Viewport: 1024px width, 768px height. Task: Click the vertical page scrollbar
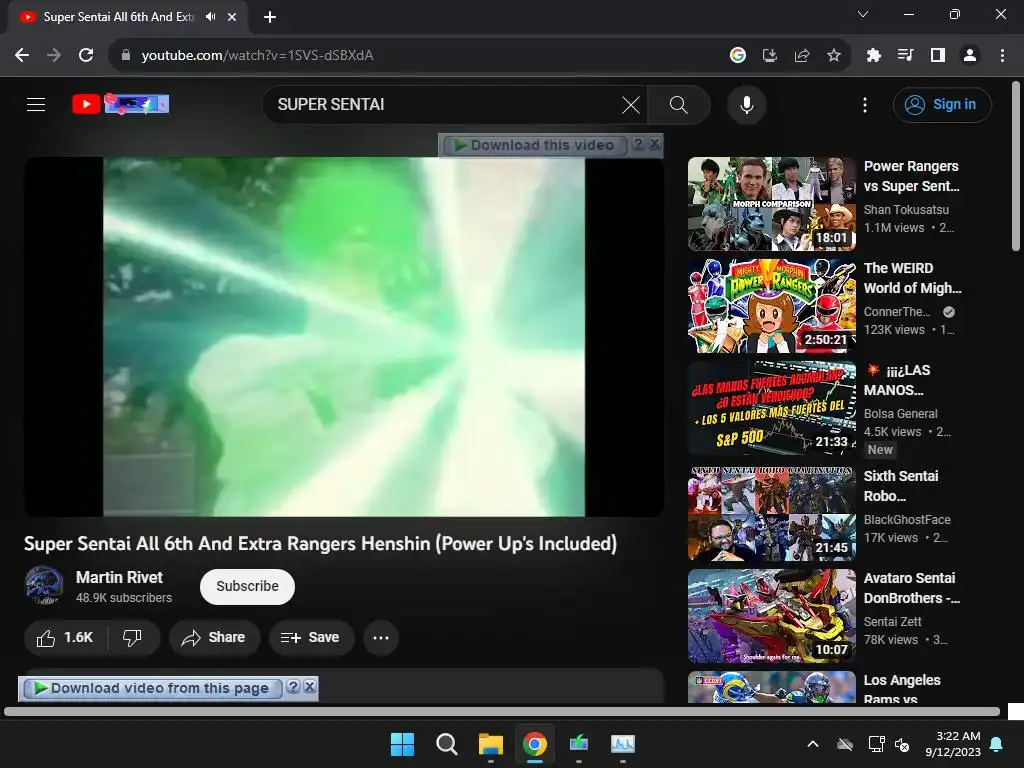point(1015,166)
